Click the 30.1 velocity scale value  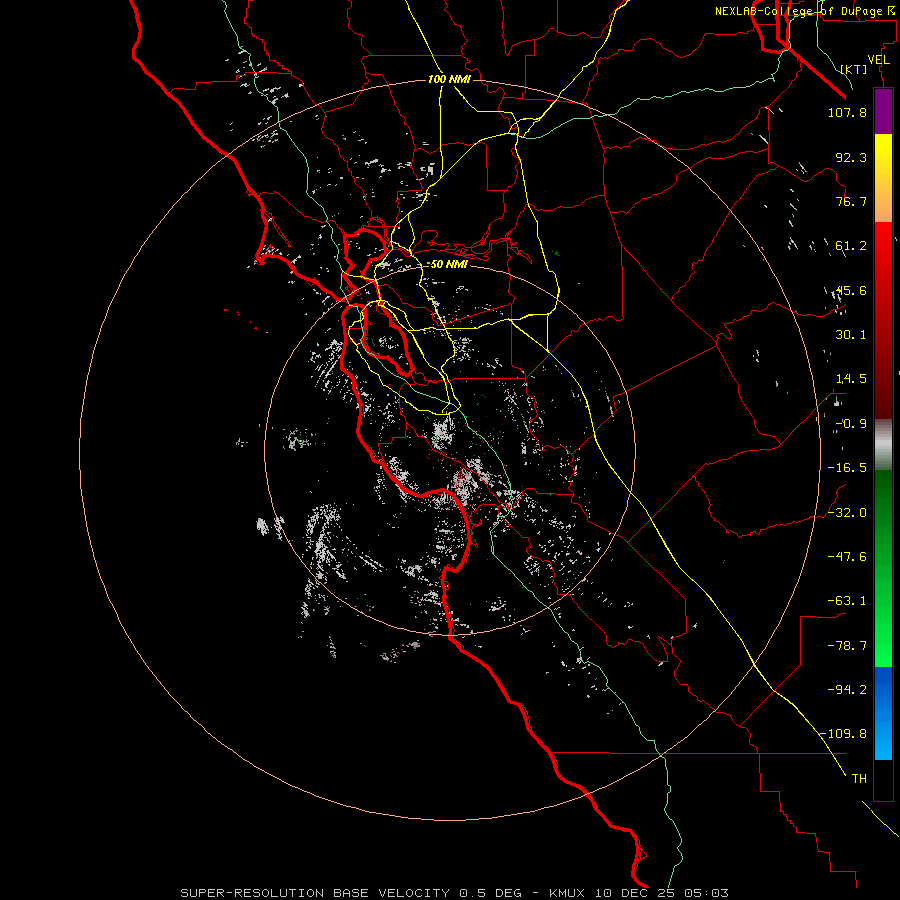tap(851, 335)
